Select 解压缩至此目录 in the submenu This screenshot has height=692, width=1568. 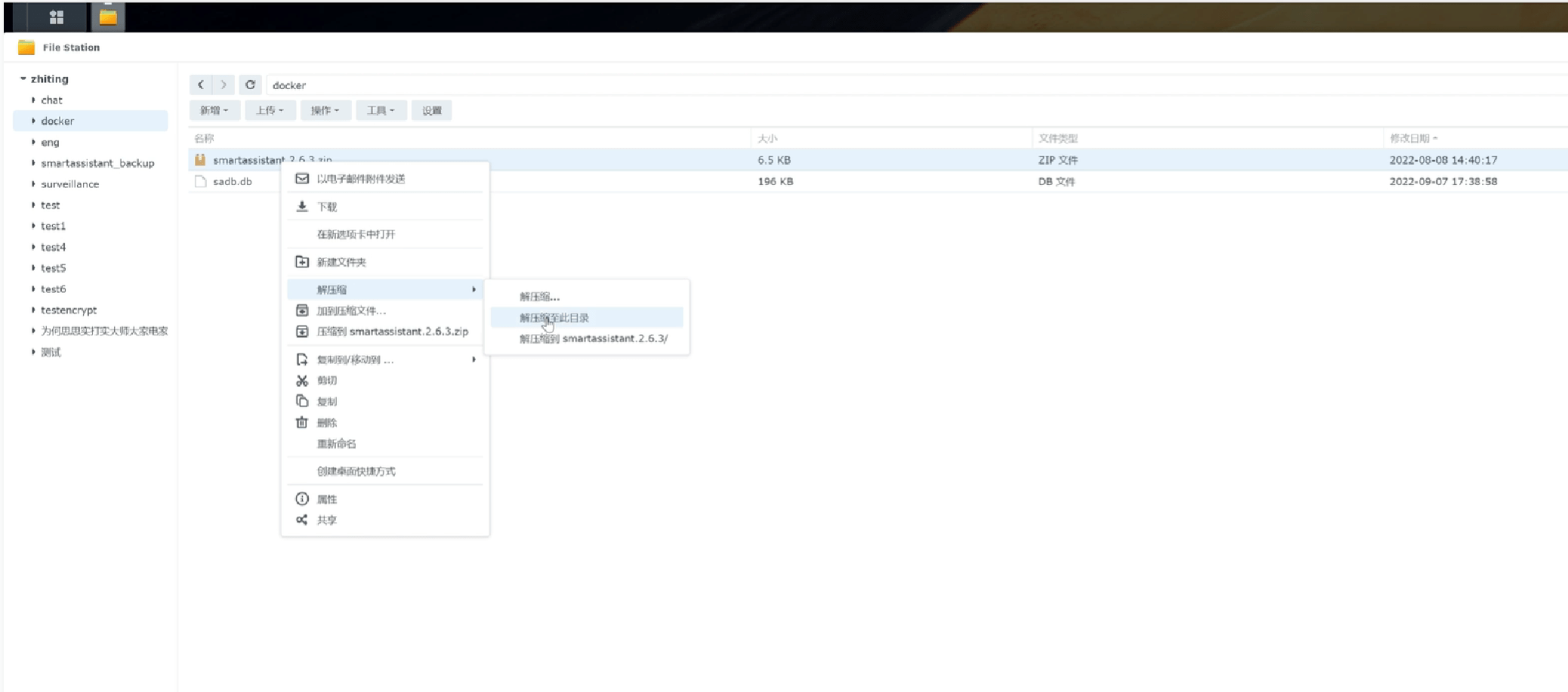[554, 318]
